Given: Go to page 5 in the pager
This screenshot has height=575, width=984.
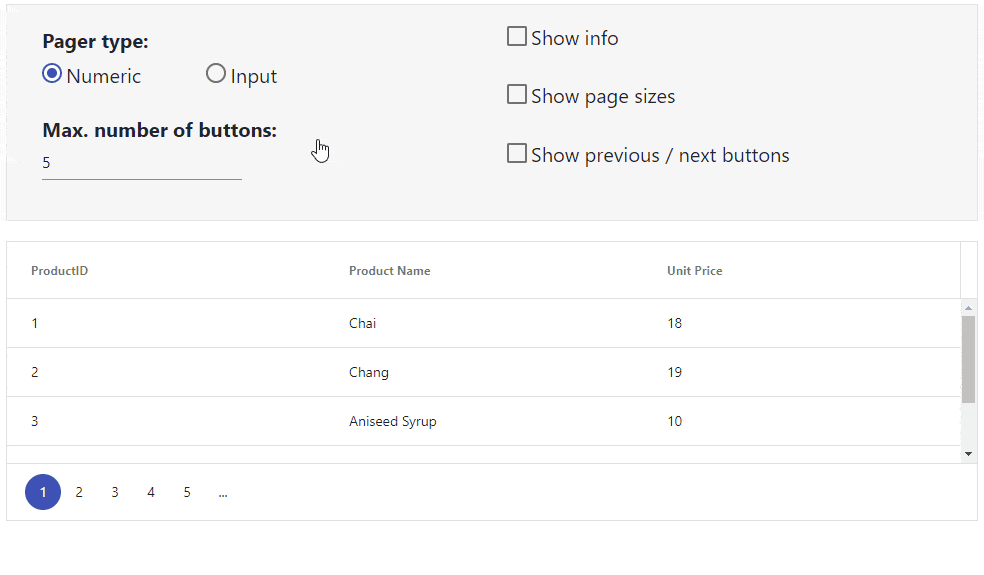Looking at the screenshot, I should (x=187, y=492).
